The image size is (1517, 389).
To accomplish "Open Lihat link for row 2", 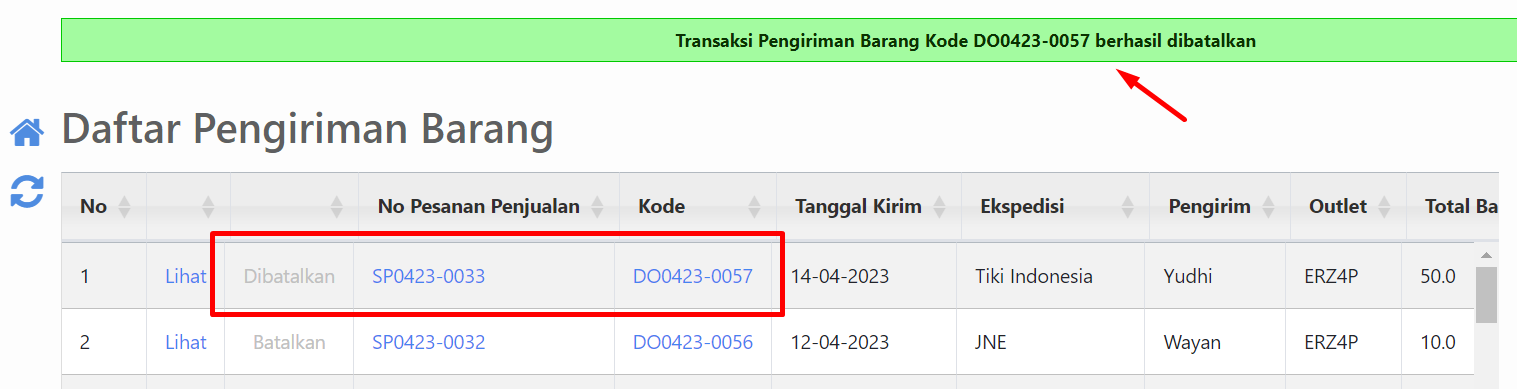I will coord(186,342).
